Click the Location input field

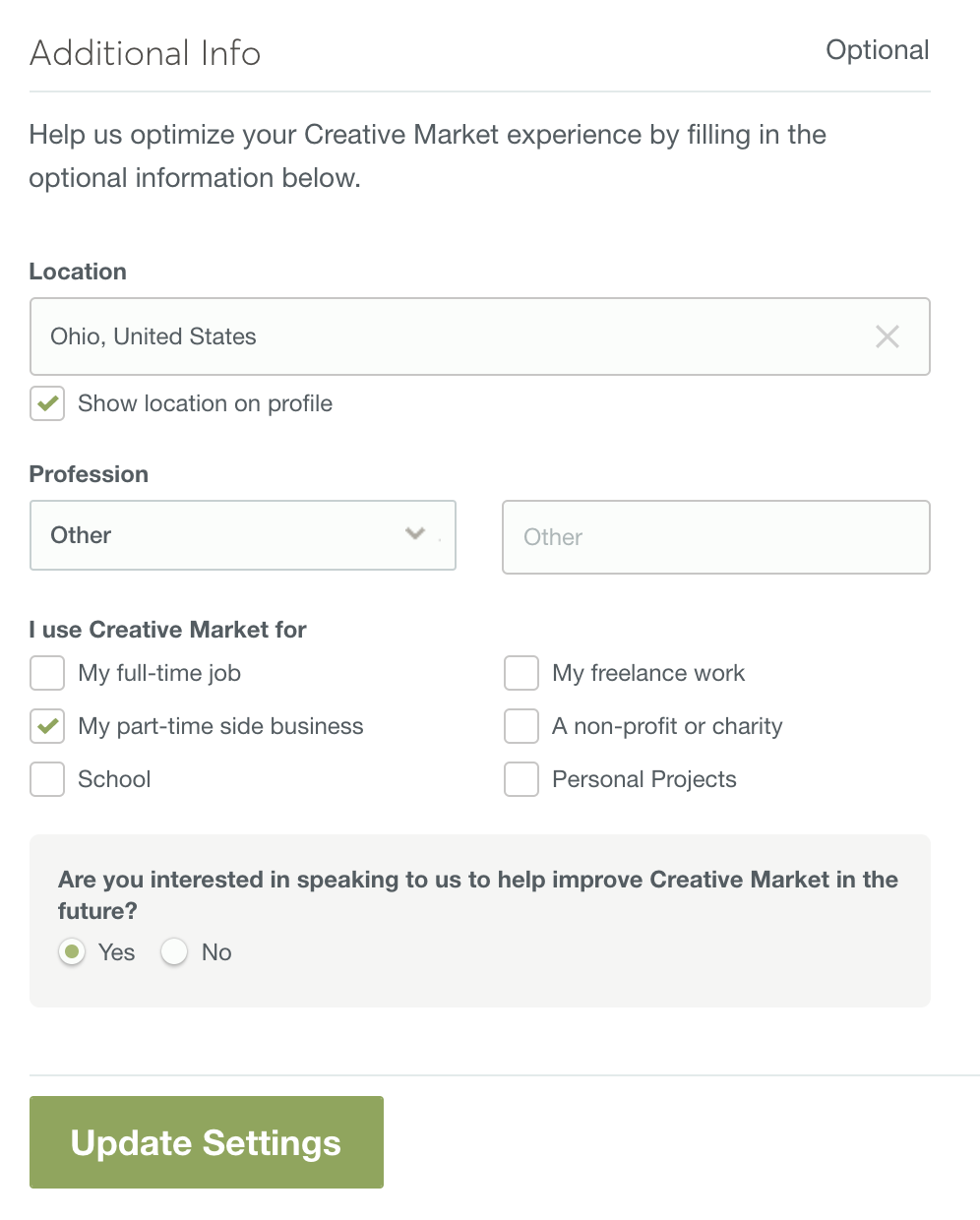[x=480, y=336]
